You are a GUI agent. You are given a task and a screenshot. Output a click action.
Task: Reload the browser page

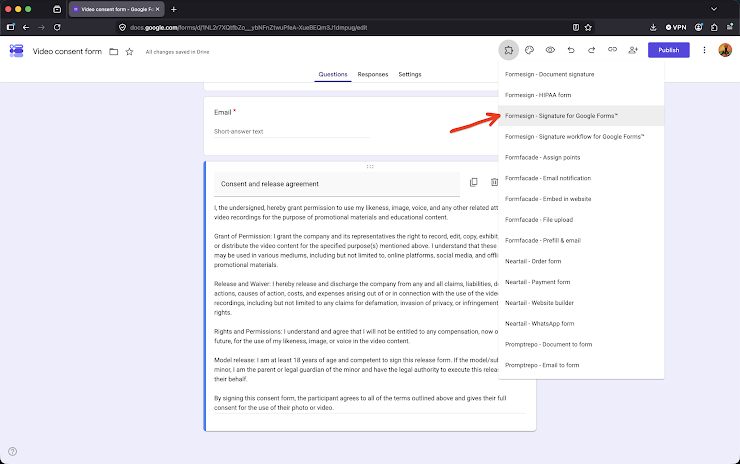tap(57, 27)
